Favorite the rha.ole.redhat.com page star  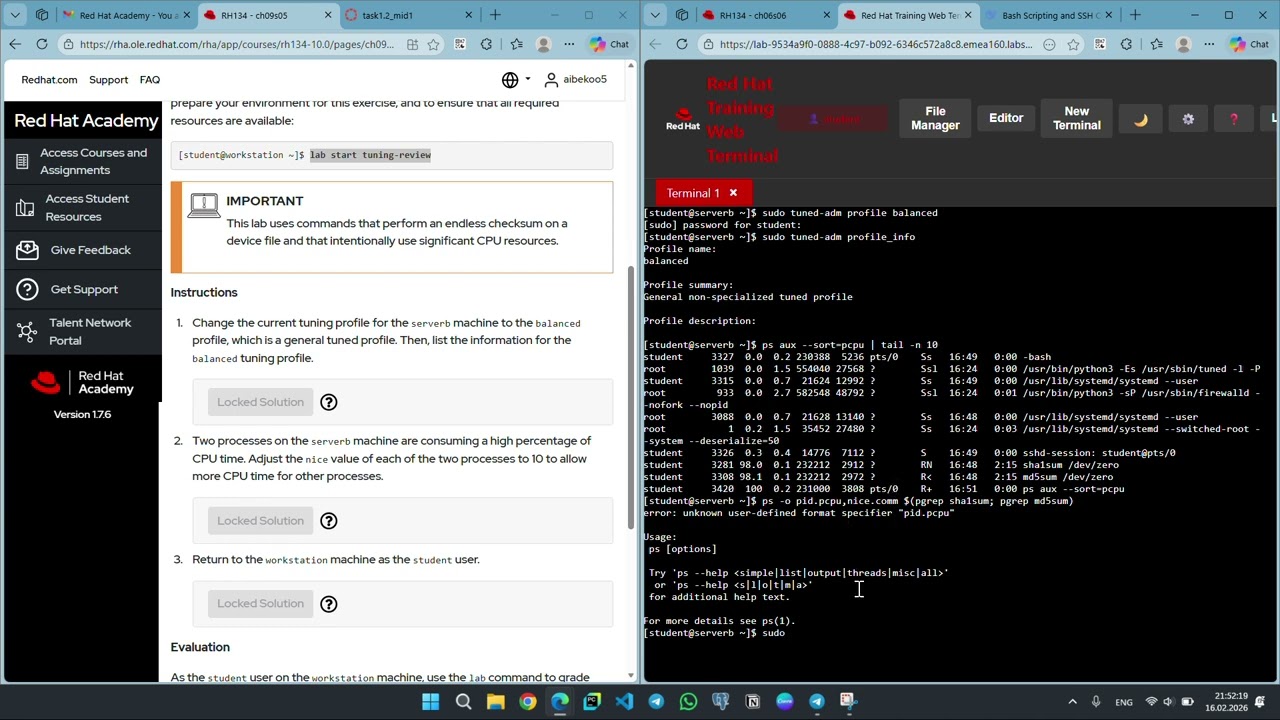point(433,44)
